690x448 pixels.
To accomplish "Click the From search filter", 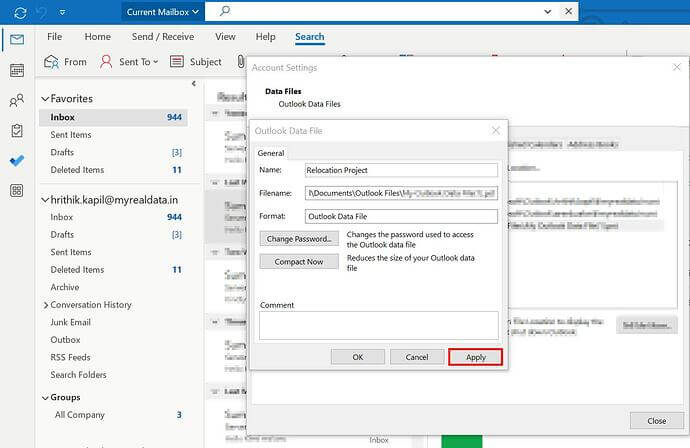I will point(66,62).
